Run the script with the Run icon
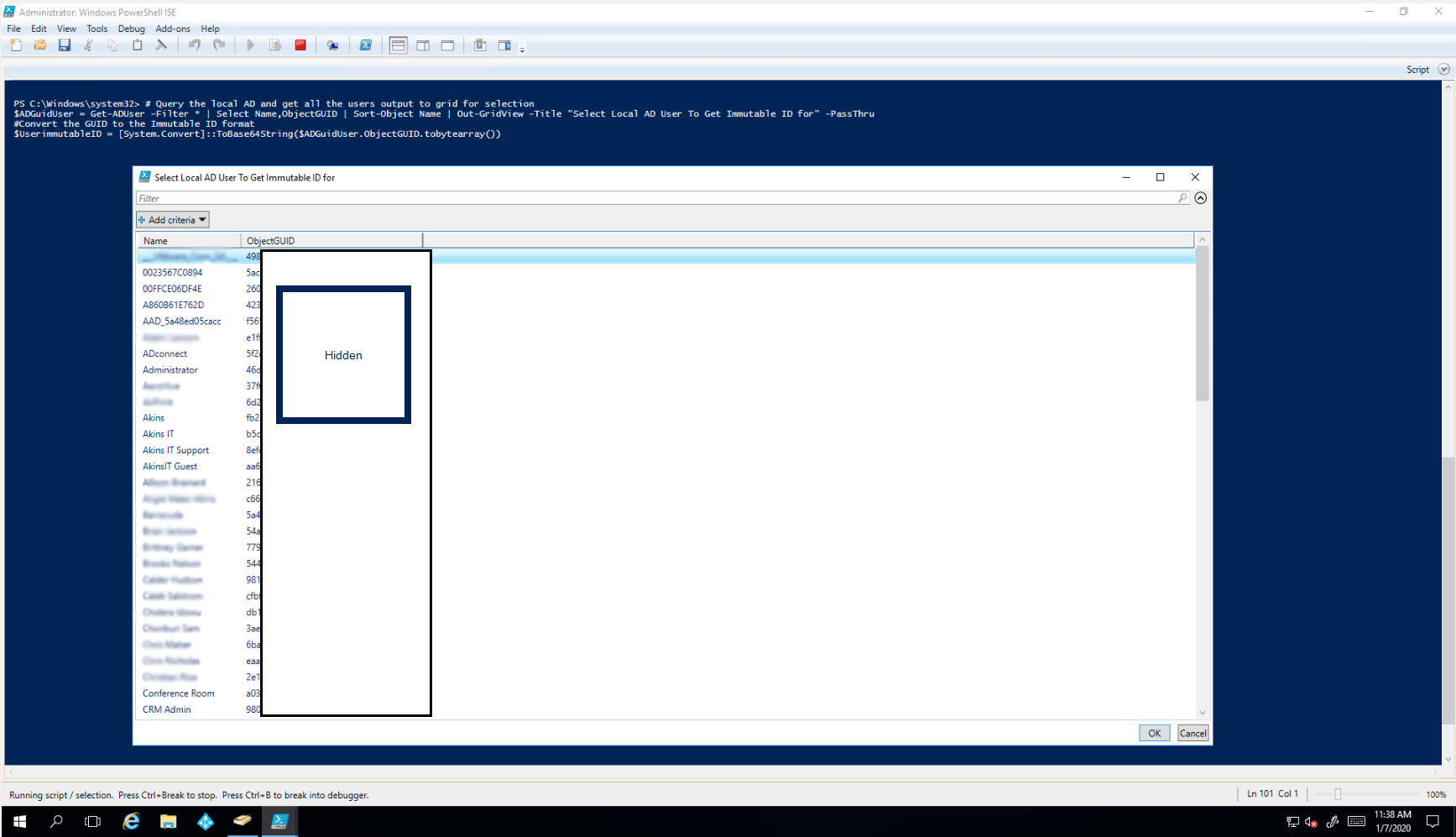The height and width of the screenshot is (837, 1456). [x=250, y=44]
